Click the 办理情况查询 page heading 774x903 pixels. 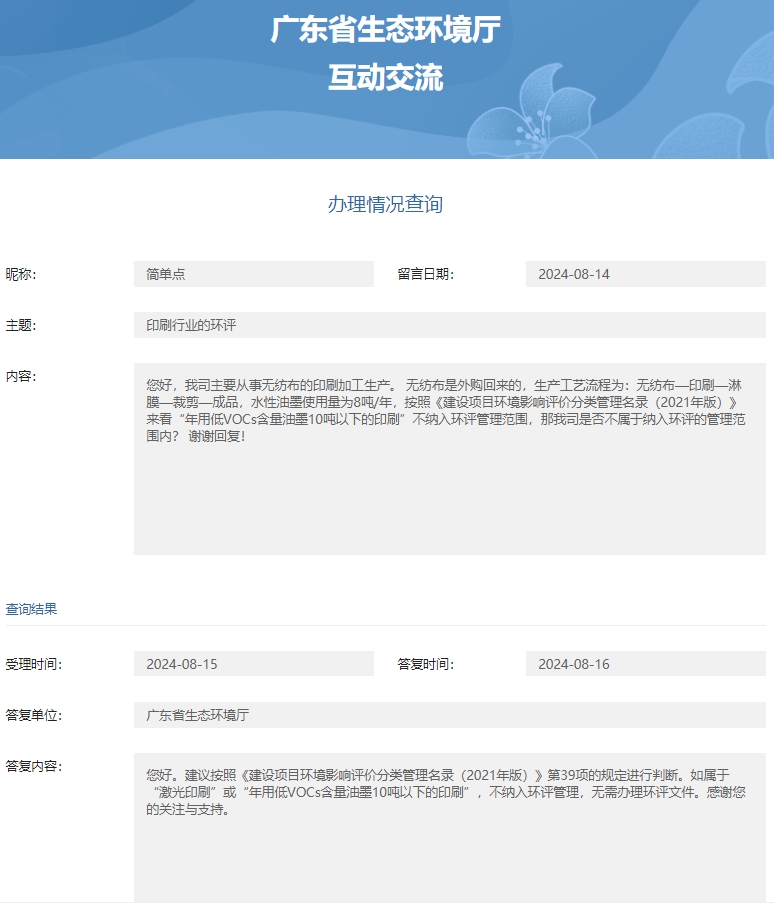pyautogui.click(x=385, y=204)
